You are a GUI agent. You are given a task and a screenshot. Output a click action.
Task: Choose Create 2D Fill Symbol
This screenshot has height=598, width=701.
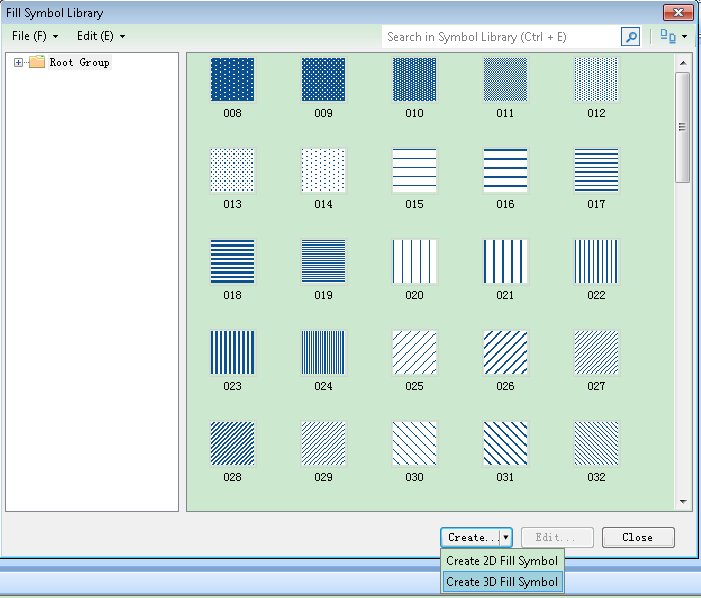[x=502, y=561]
